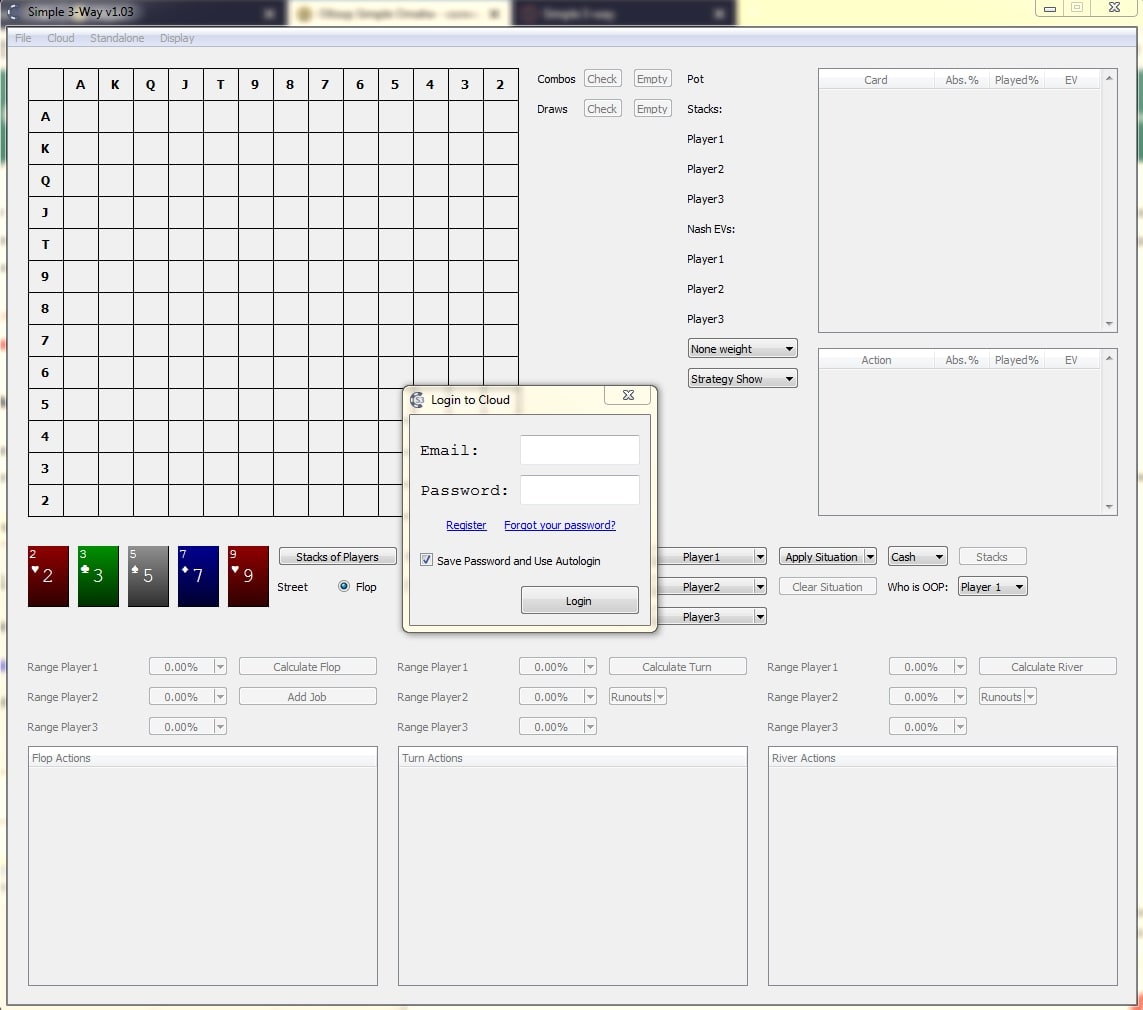This screenshot has width=1143, height=1010.
Task: Click inside the Email input field
Action: coord(579,450)
